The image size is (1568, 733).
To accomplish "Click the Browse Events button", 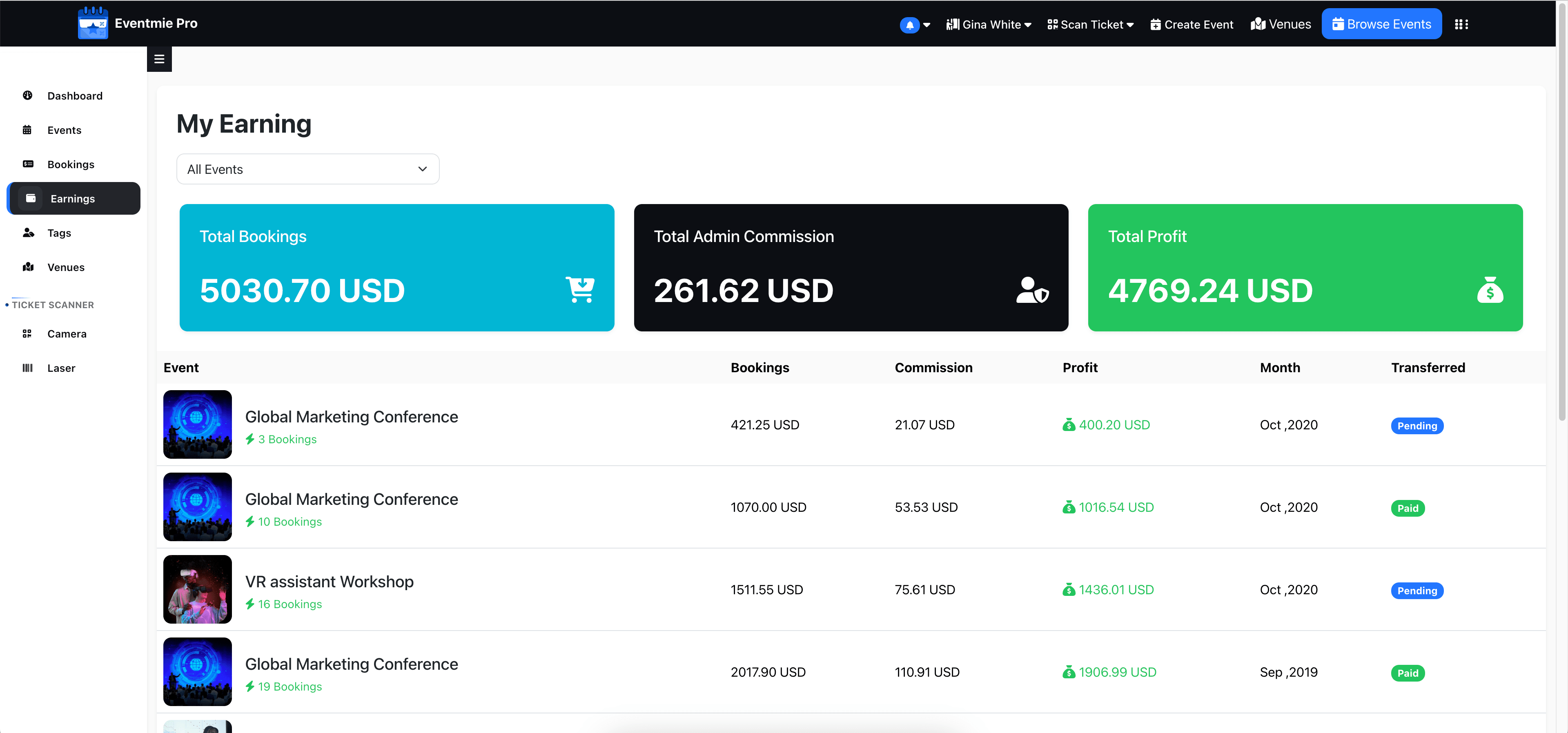I will tap(1381, 24).
